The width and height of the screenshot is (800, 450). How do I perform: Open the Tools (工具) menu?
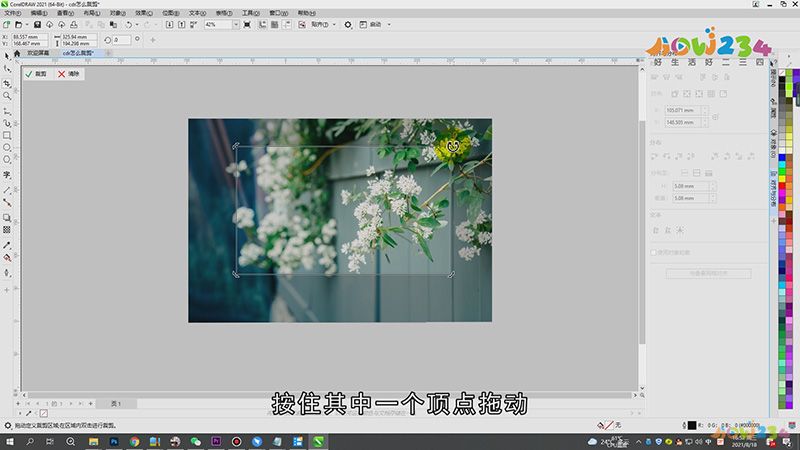click(x=250, y=13)
